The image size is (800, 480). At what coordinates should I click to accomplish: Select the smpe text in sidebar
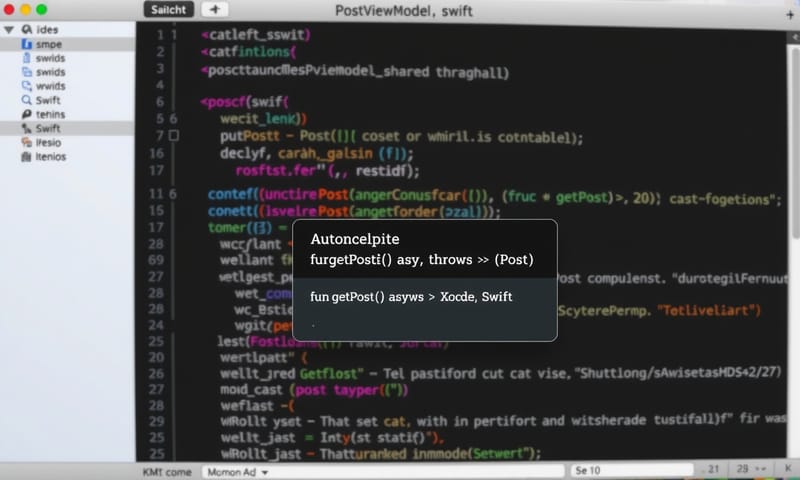coord(49,44)
